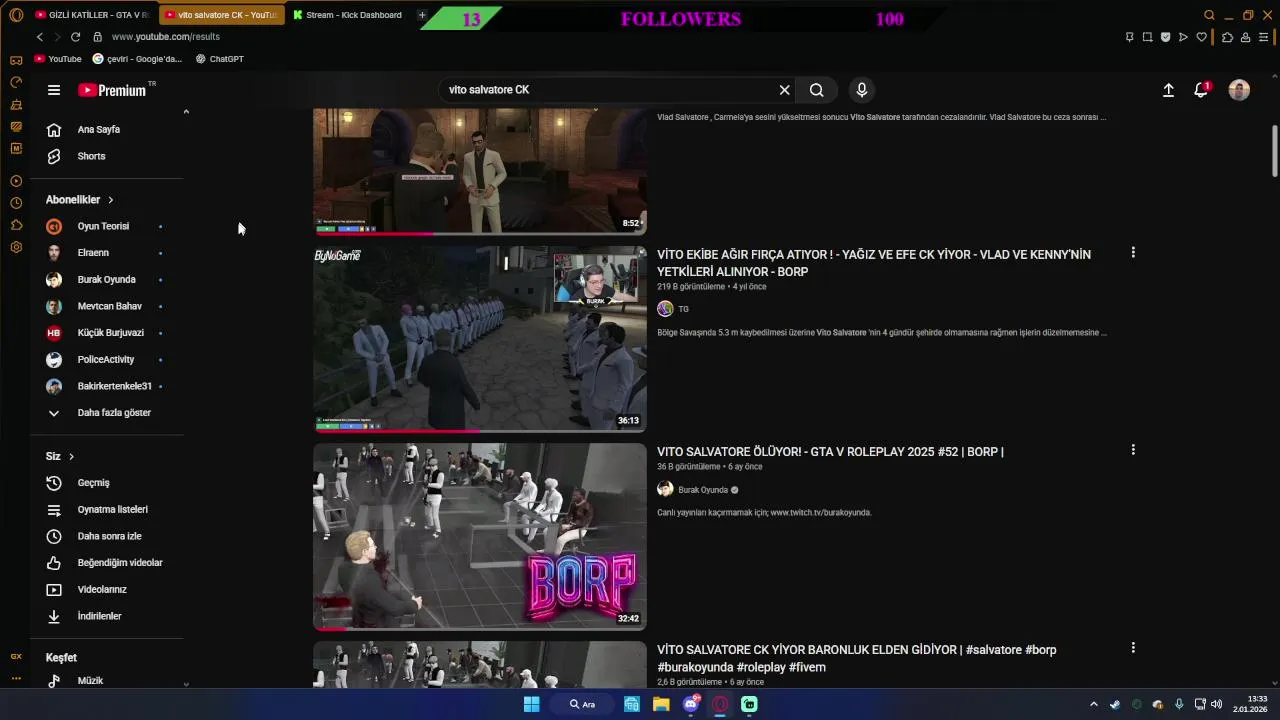Viewport: 1280px width, 720px height.
Task: Select the vito salvatore CK YouTube tab
Action: [x=221, y=15]
